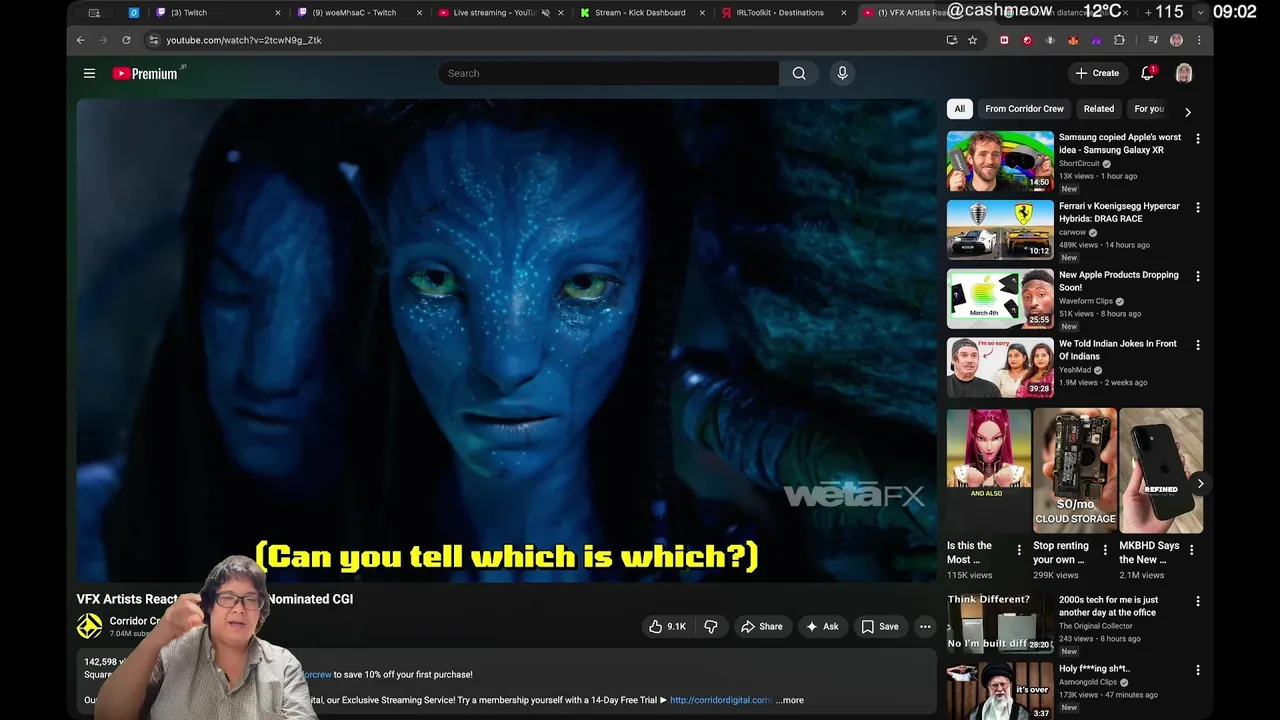Bookmark this page with the star icon
The height and width of the screenshot is (720, 1280).
972,40
